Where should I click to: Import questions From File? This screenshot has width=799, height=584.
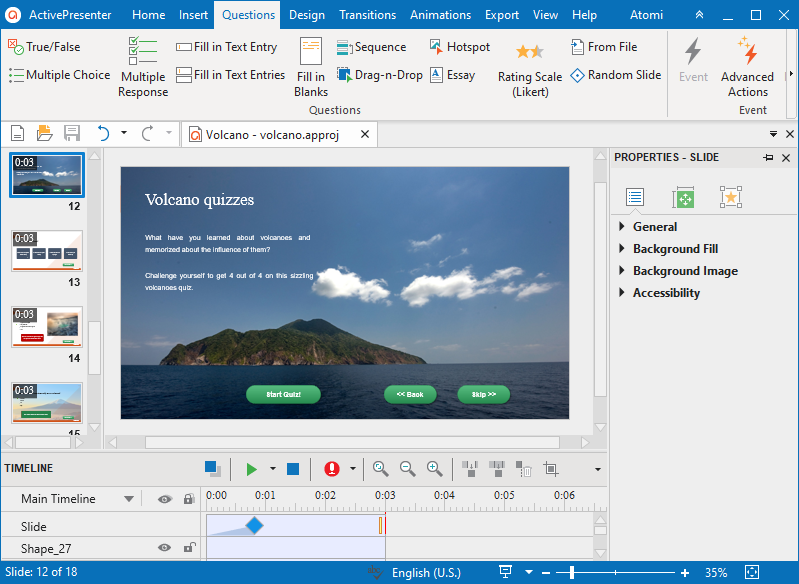click(x=604, y=47)
